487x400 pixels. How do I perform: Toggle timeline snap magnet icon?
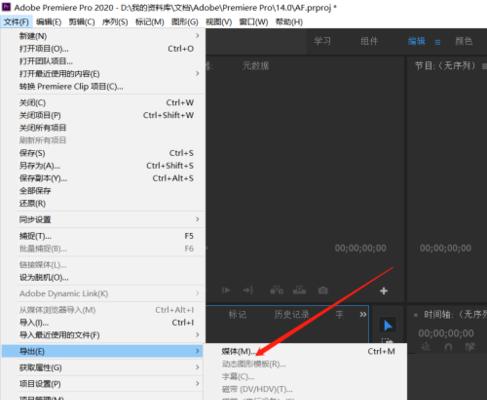point(448,347)
